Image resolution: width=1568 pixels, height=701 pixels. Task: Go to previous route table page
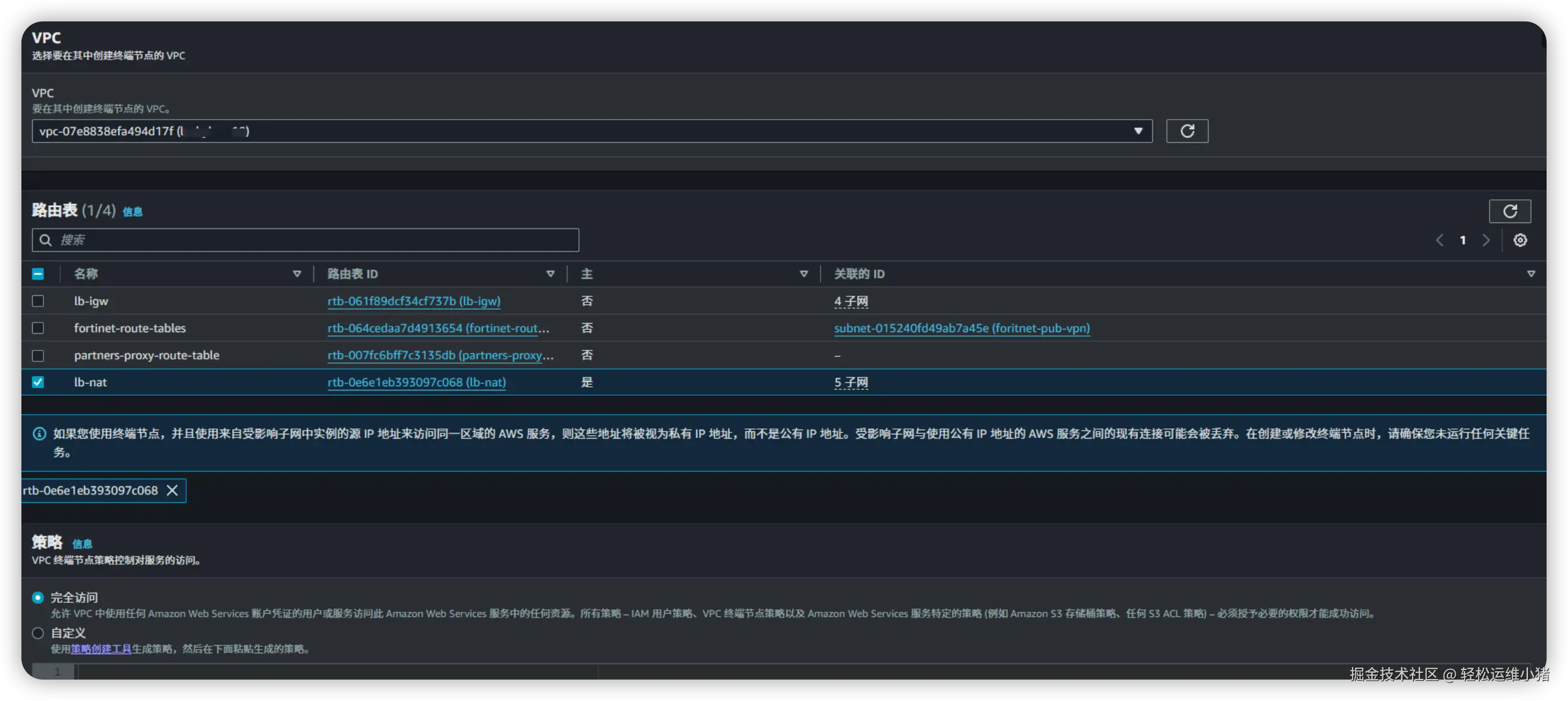click(1439, 240)
